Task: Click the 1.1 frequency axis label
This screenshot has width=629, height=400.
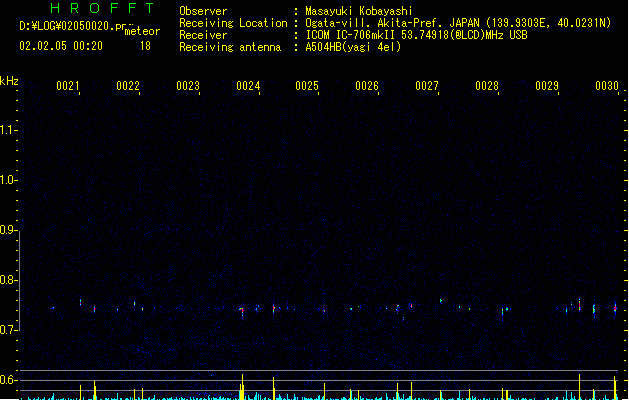Action: [x=7, y=130]
